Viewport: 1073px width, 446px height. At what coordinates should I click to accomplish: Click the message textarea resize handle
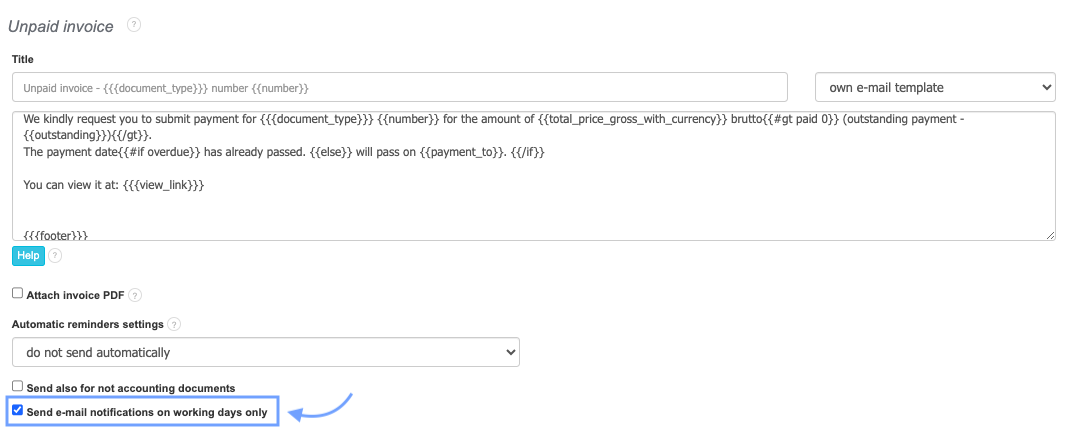(x=1050, y=234)
